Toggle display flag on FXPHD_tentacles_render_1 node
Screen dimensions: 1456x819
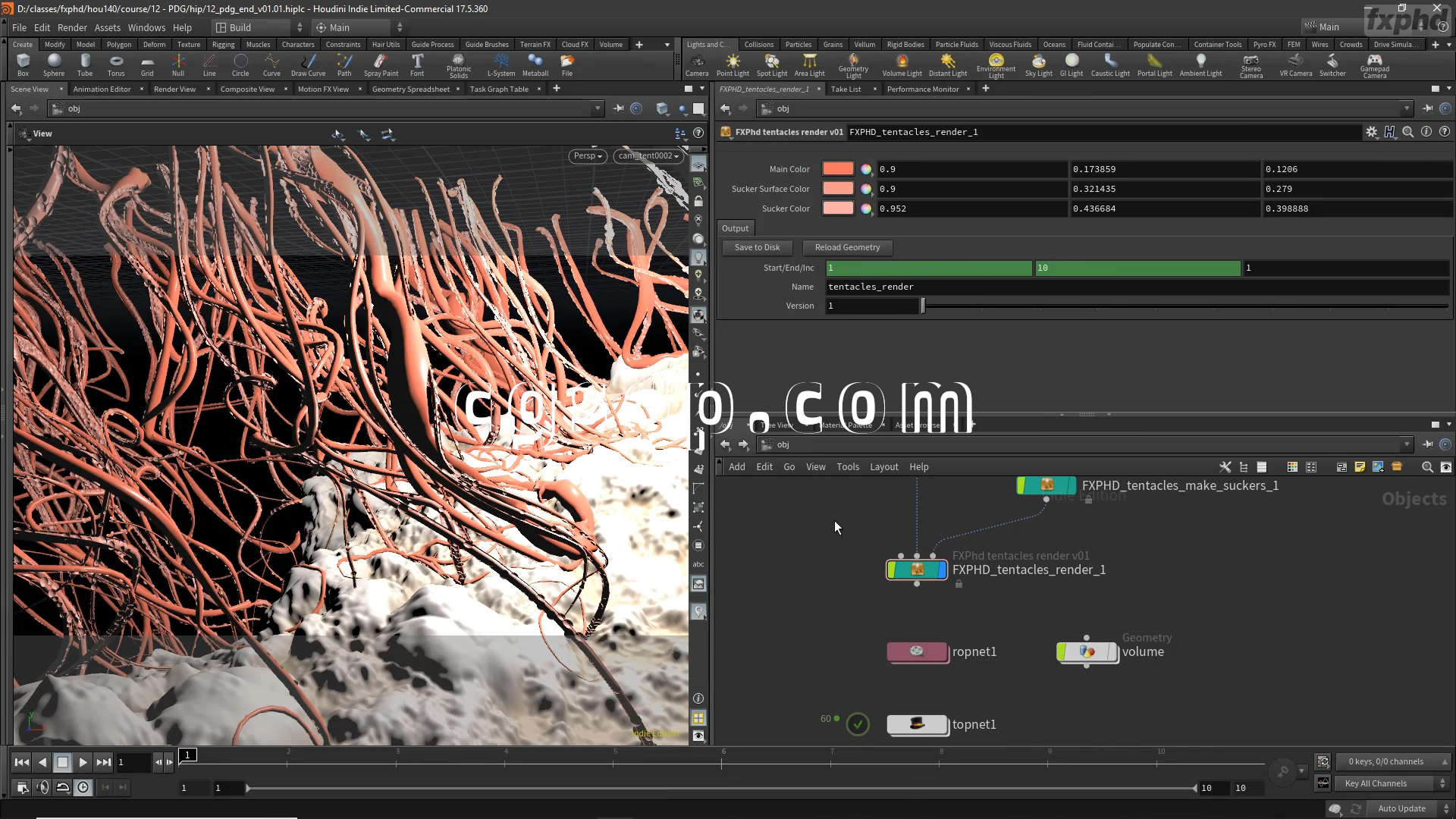943,570
